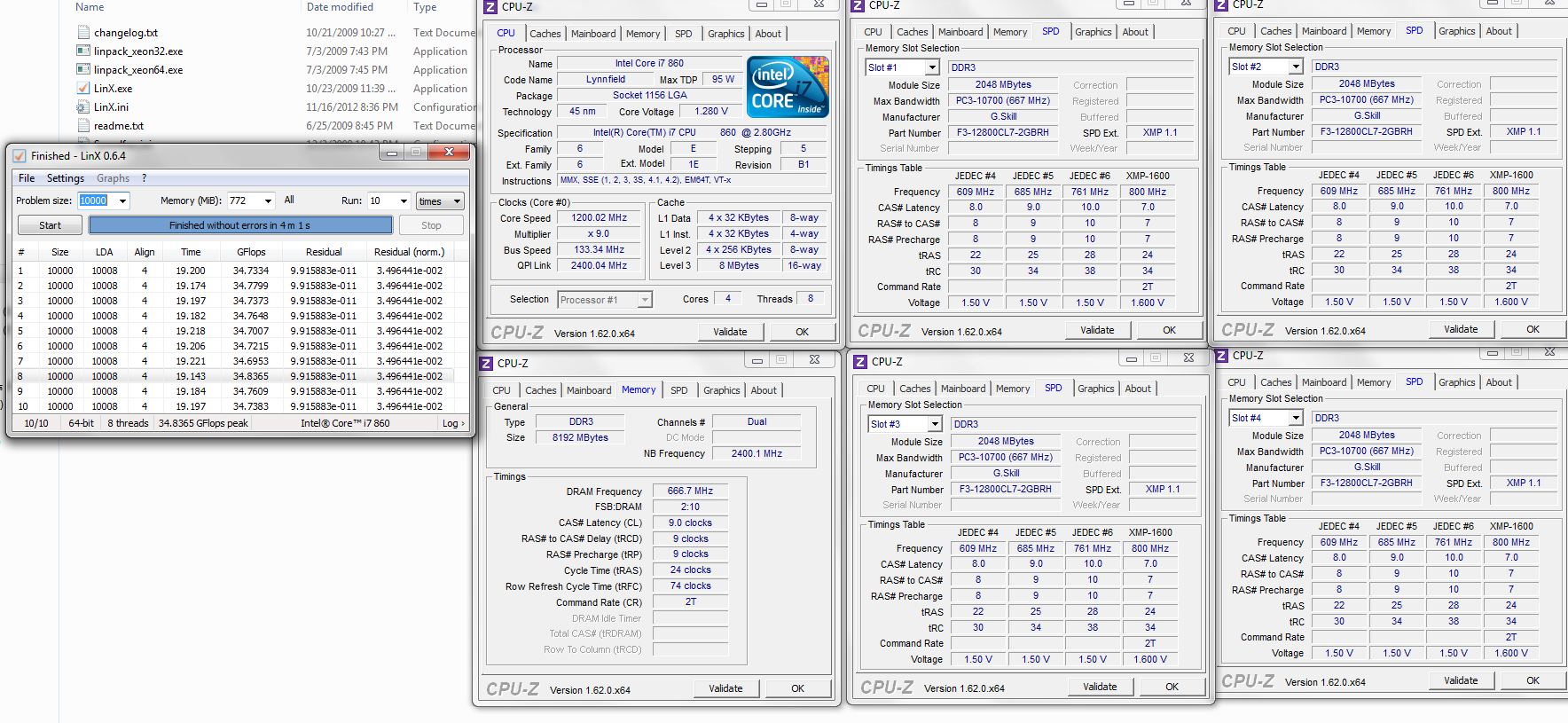Open Mainboard tab in the CPU tab window
Image resolution: width=1568 pixels, height=723 pixels.
[593, 34]
